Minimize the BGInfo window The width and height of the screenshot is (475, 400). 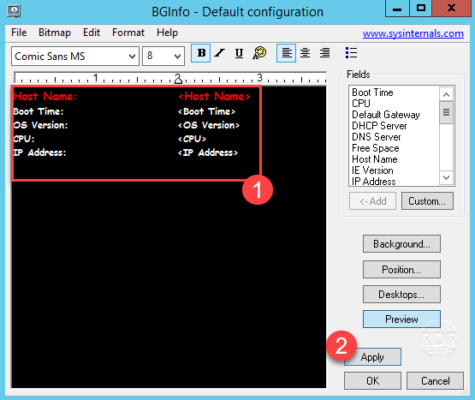[x=397, y=8]
